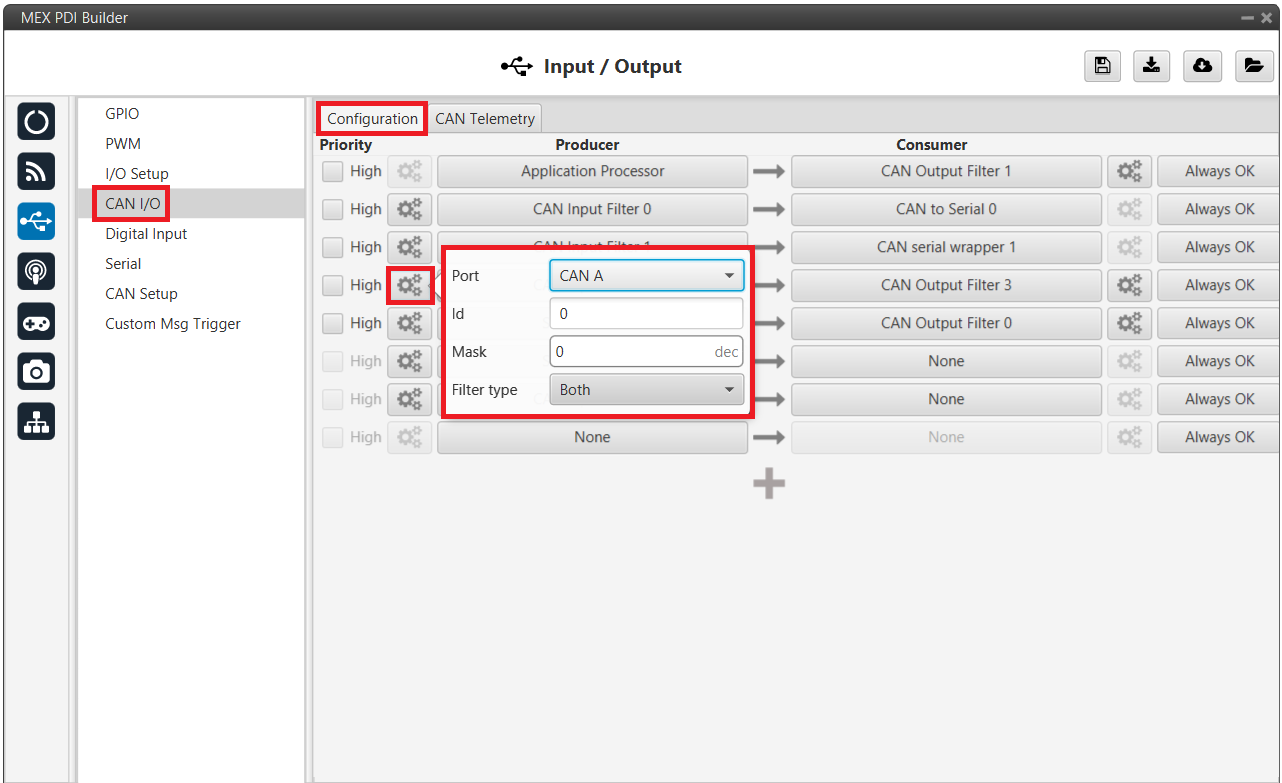Open the wireless feed sidebar icon
The width and height of the screenshot is (1282, 783).
(36, 172)
